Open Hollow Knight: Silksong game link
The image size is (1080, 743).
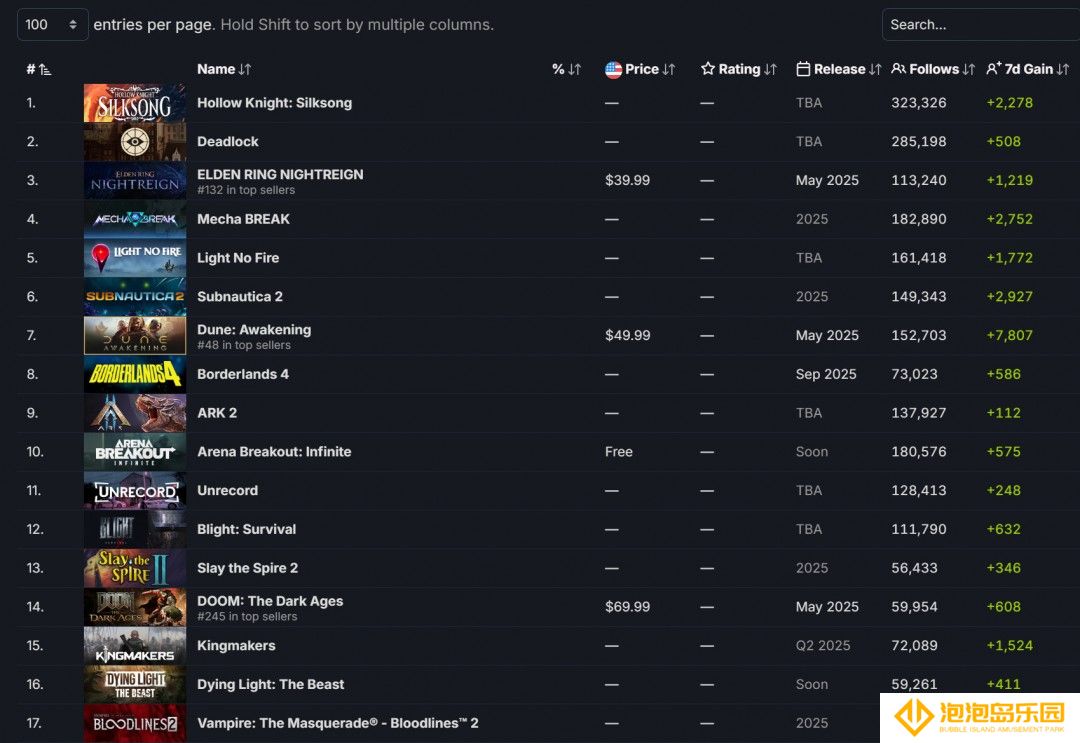274,103
